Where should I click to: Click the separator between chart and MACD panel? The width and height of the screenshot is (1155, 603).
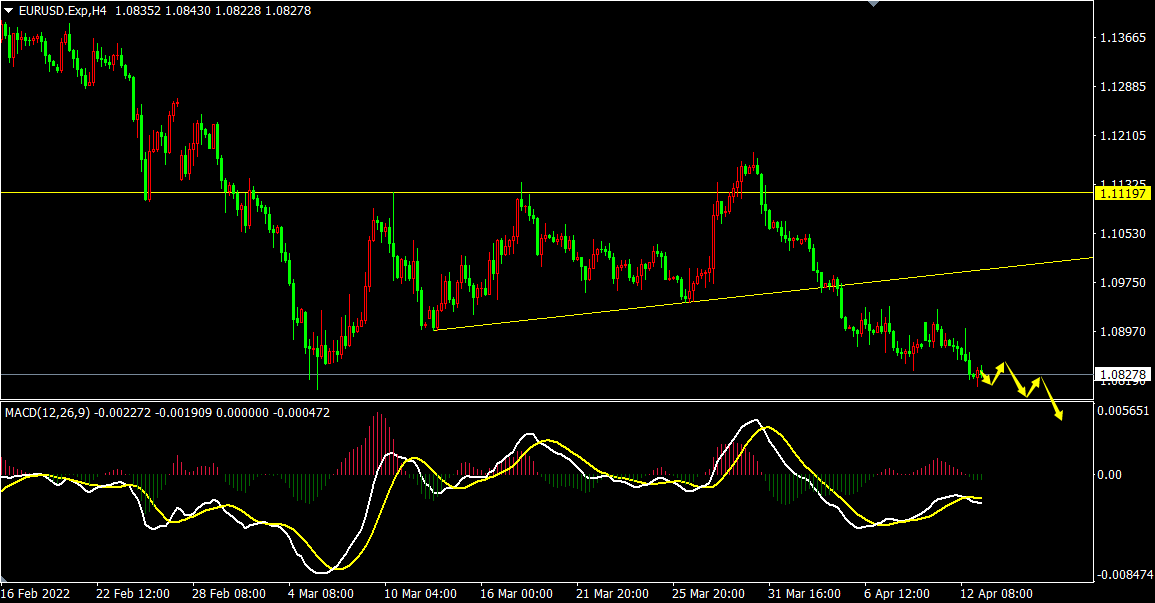click(x=545, y=400)
